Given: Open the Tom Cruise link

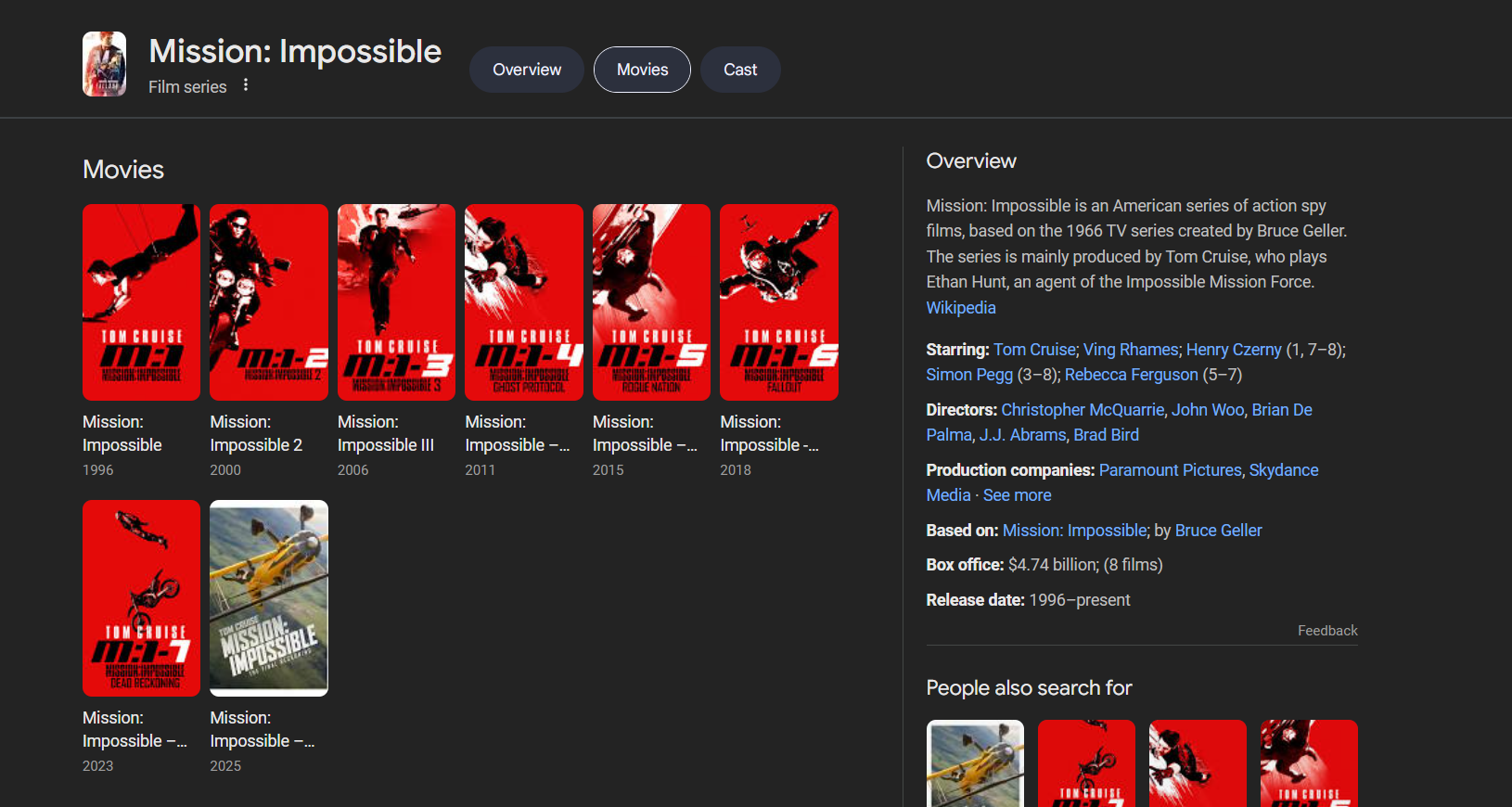Looking at the screenshot, I should [x=1034, y=350].
